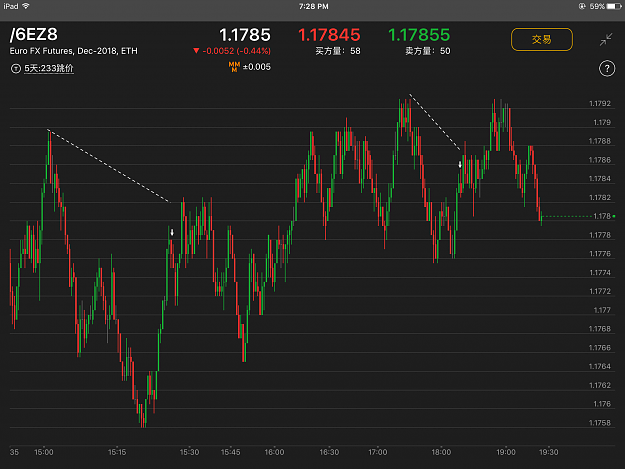625x469 pixels.
Task: Tap the red bid price 1.17845
Action: tap(329, 35)
